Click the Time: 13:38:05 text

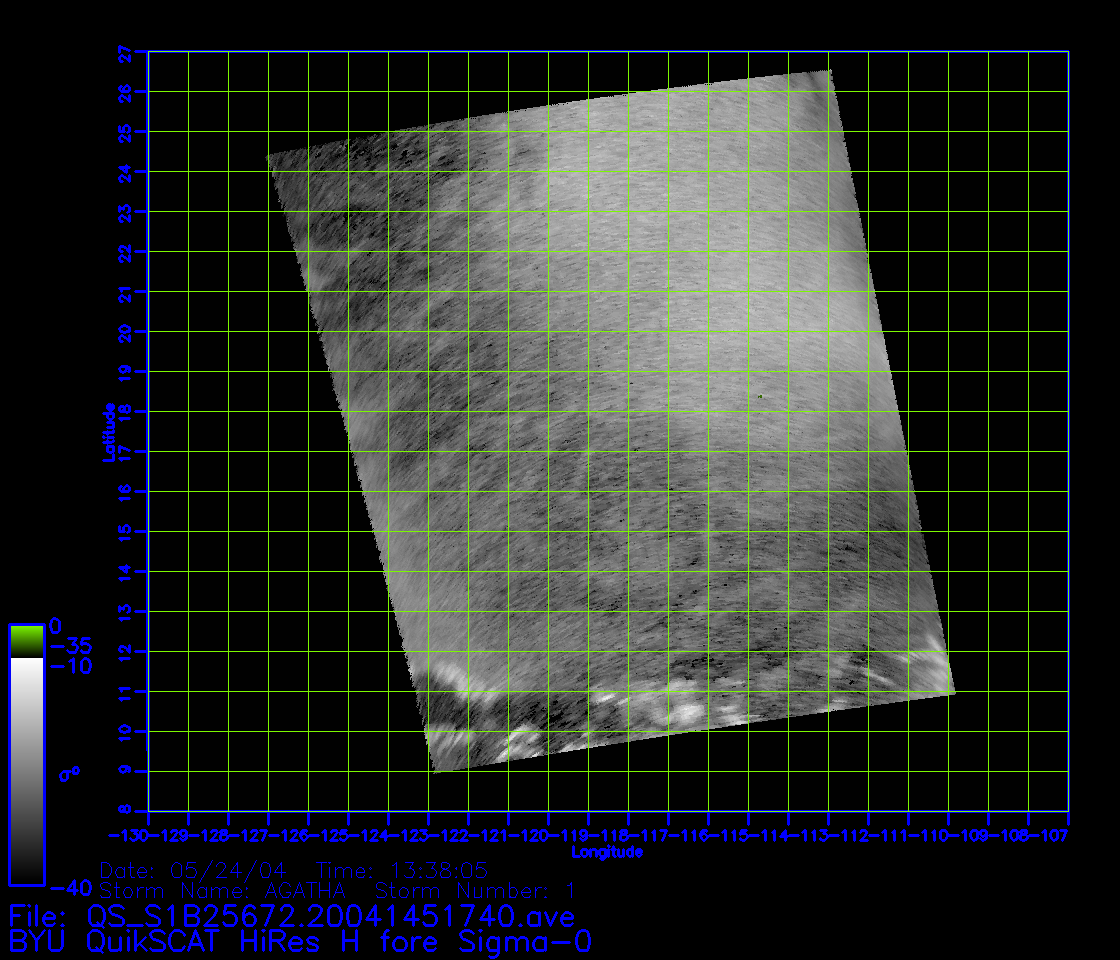pos(401,870)
